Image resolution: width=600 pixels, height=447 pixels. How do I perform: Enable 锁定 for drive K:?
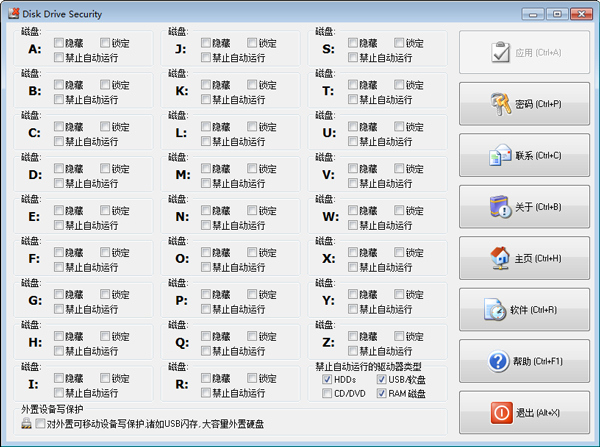[252, 84]
